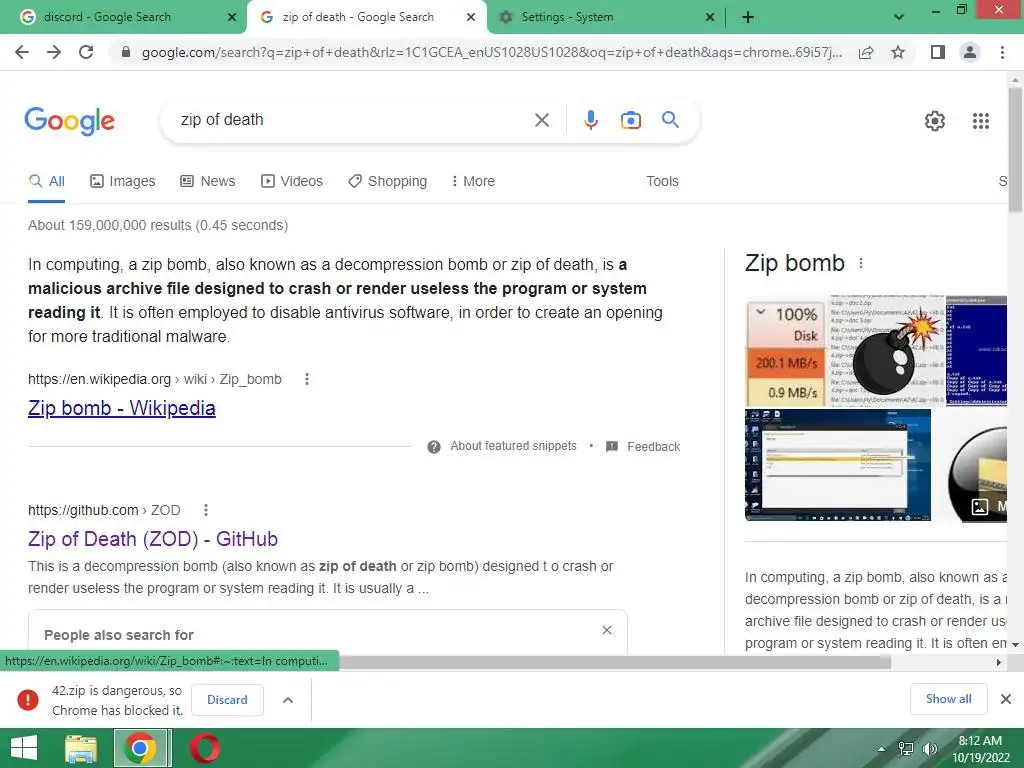
Task: Switch to the discord Google Search tab
Action: click(123, 17)
